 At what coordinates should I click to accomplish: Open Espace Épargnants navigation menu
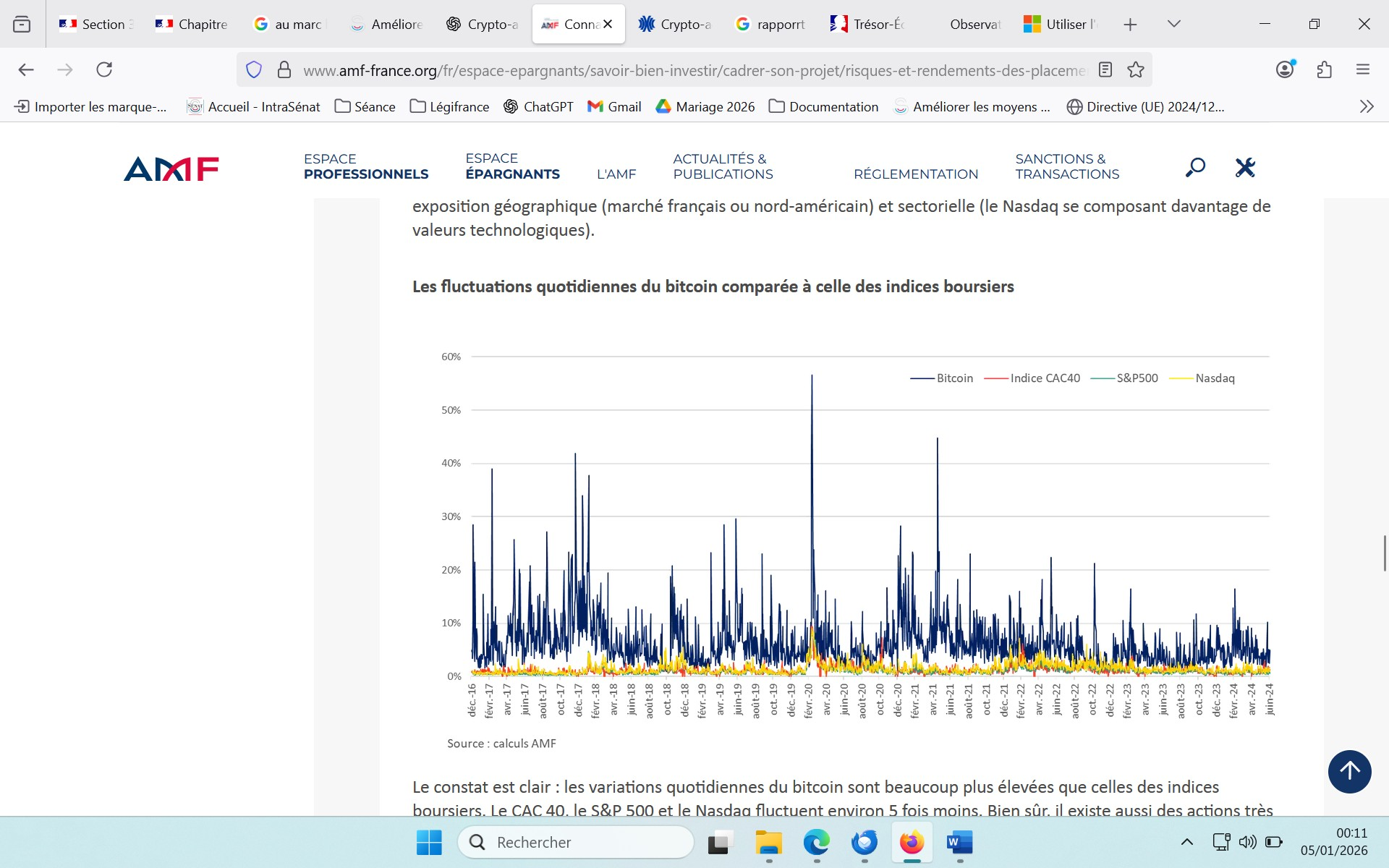pyautogui.click(x=512, y=166)
